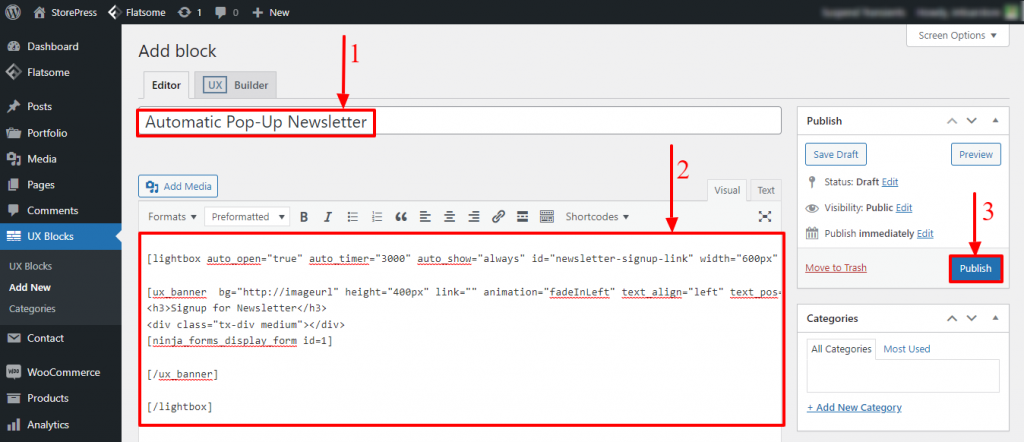
Task: Open StorePress site home link
Action: [x=63, y=12]
